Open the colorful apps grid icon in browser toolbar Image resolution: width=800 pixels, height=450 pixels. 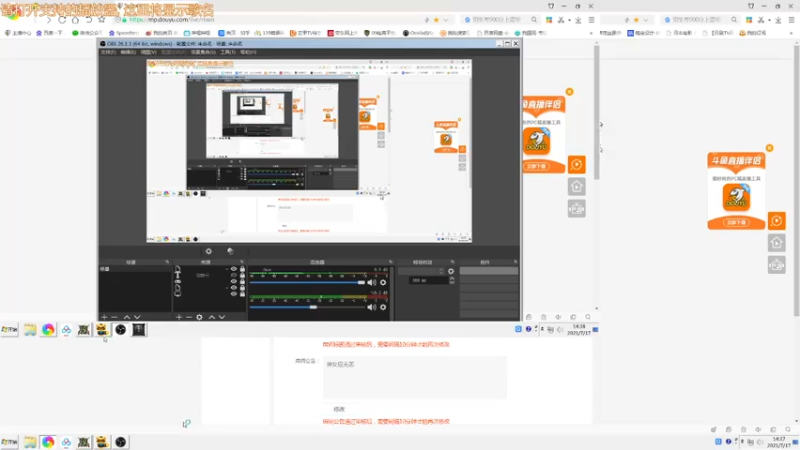pyautogui.click(x=549, y=20)
